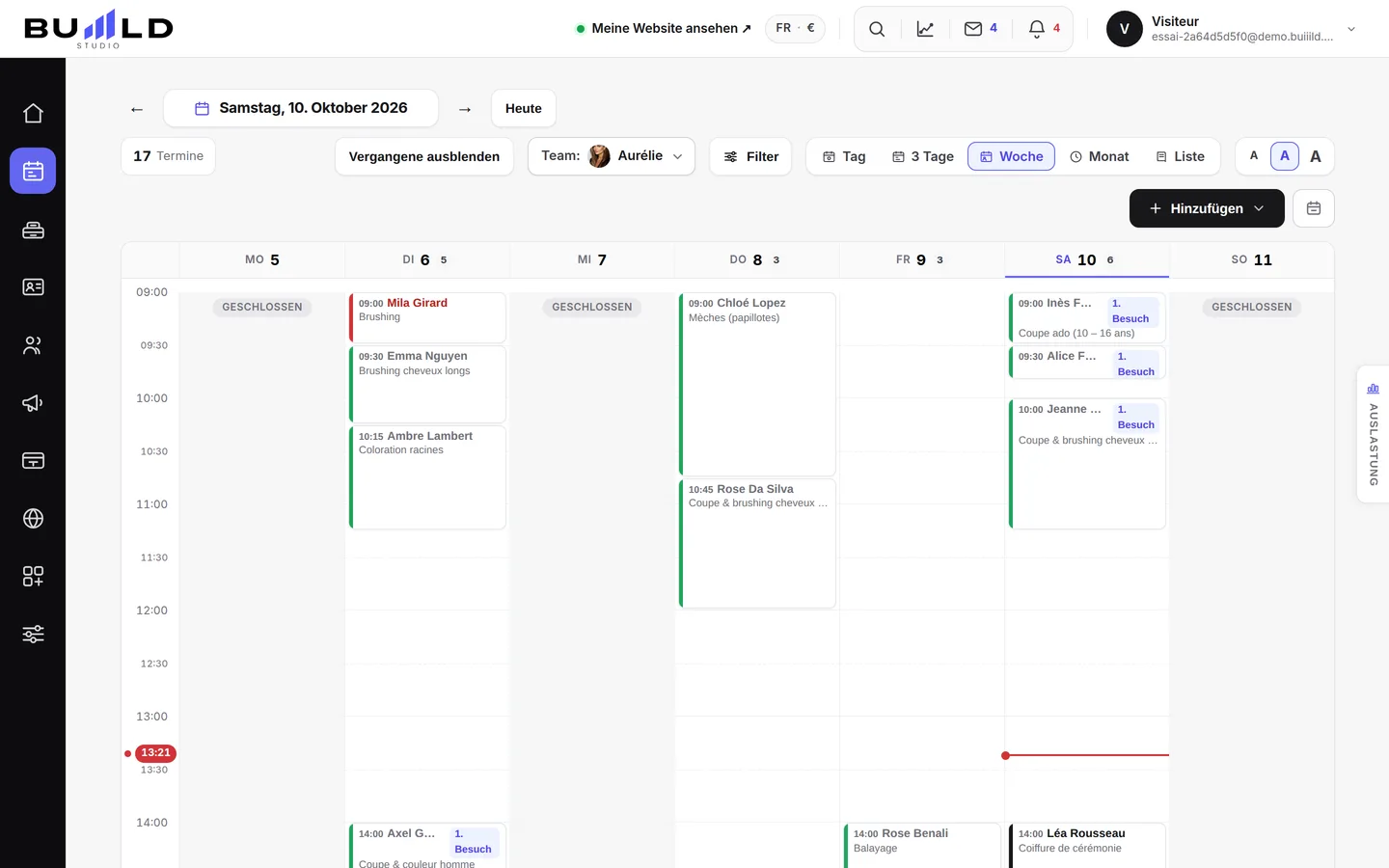Screen dimensions: 1389x868
Task: Open the Filter button
Action: click(751, 156)
